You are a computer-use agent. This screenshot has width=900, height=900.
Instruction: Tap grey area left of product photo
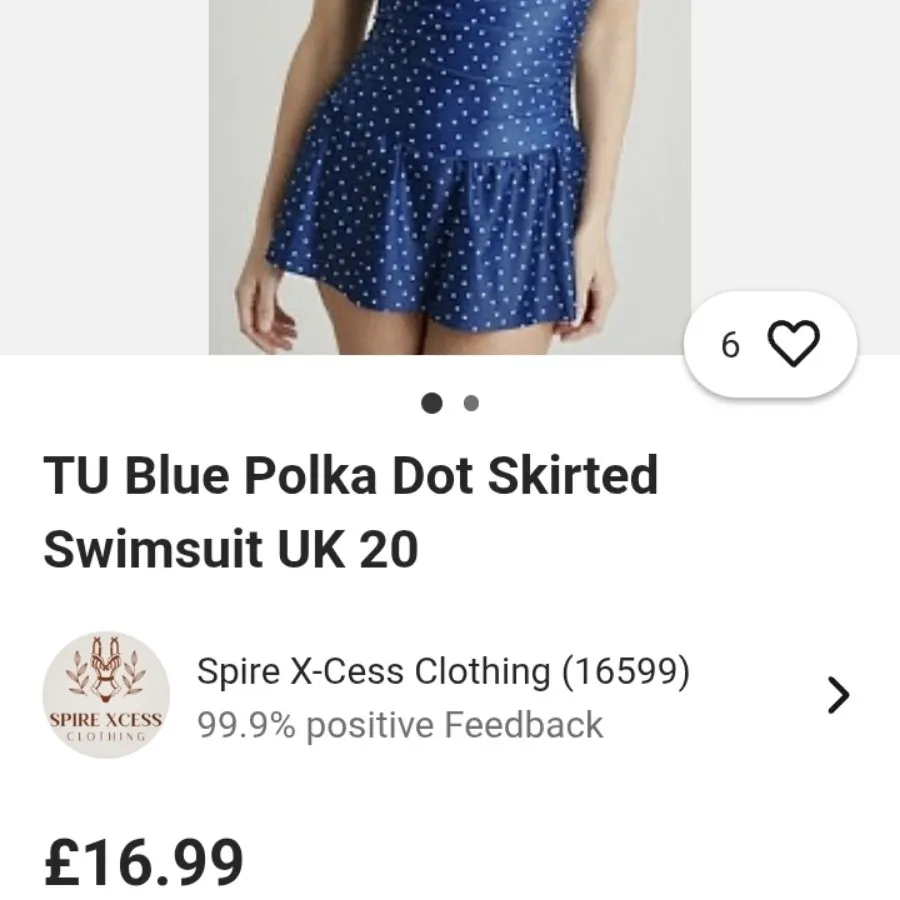point(104,177)
